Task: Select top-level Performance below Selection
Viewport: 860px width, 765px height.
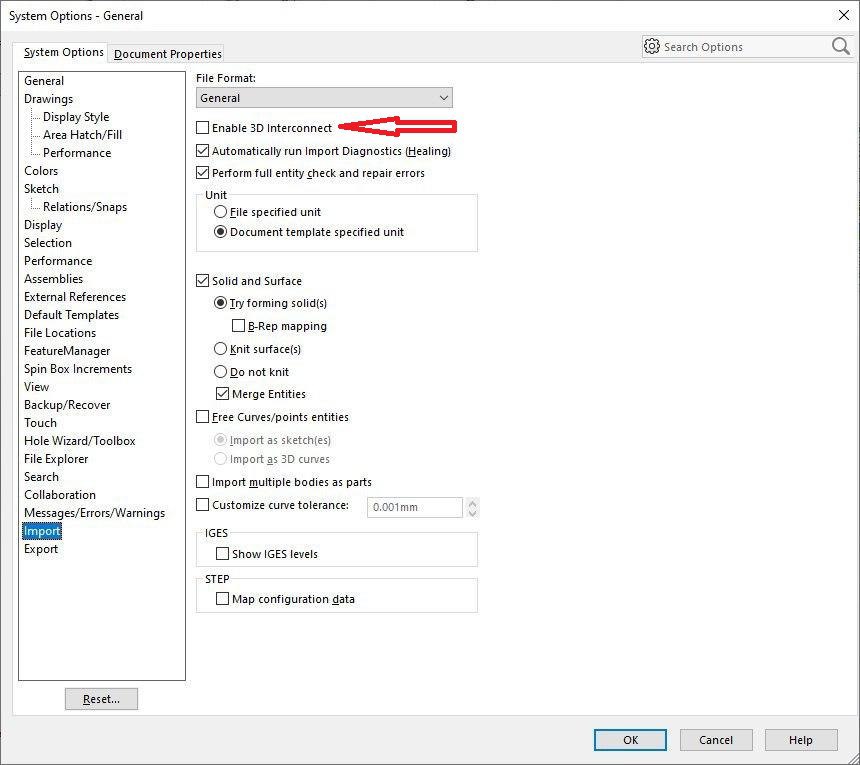Action: (x=58, y=261)
